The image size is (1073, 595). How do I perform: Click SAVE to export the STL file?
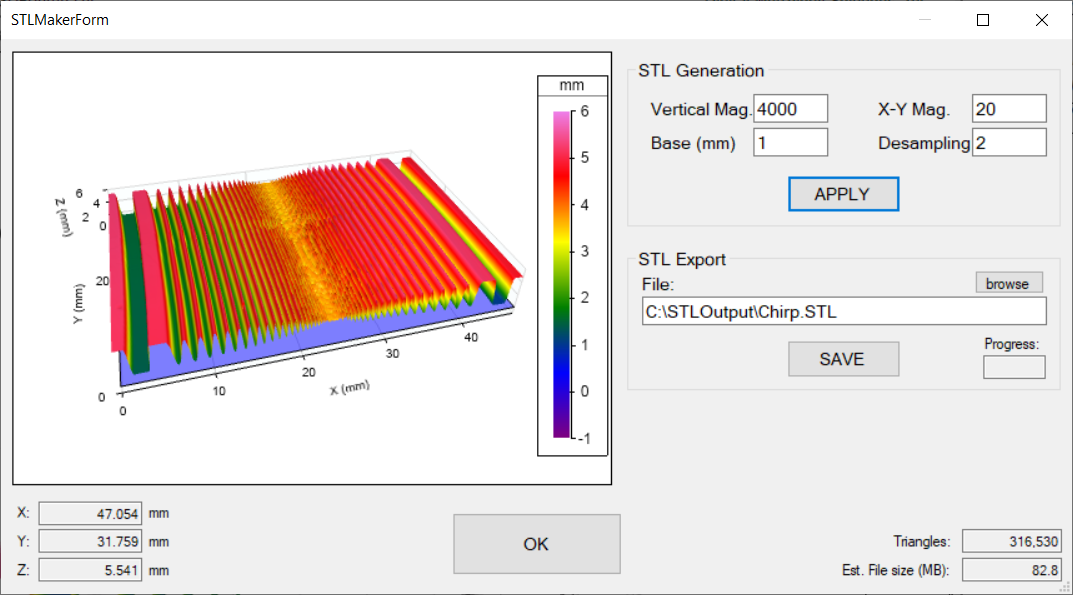click(842, 358)
